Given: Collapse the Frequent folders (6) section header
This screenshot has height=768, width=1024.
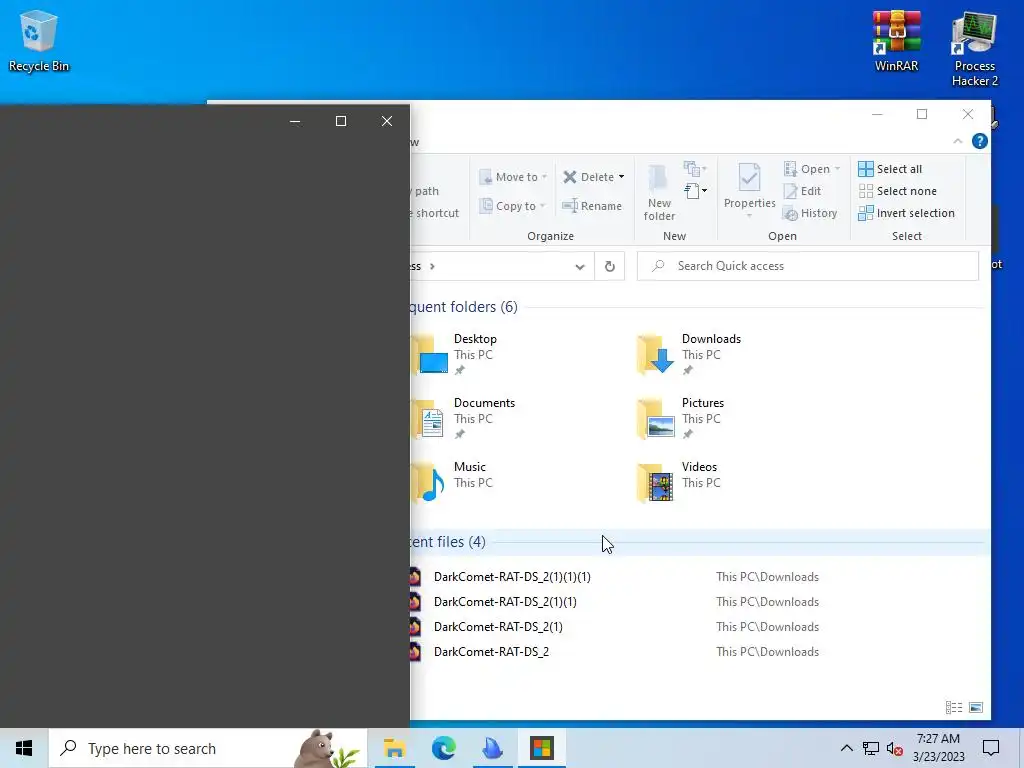Looking at the screenshot, I should [464, 307].
